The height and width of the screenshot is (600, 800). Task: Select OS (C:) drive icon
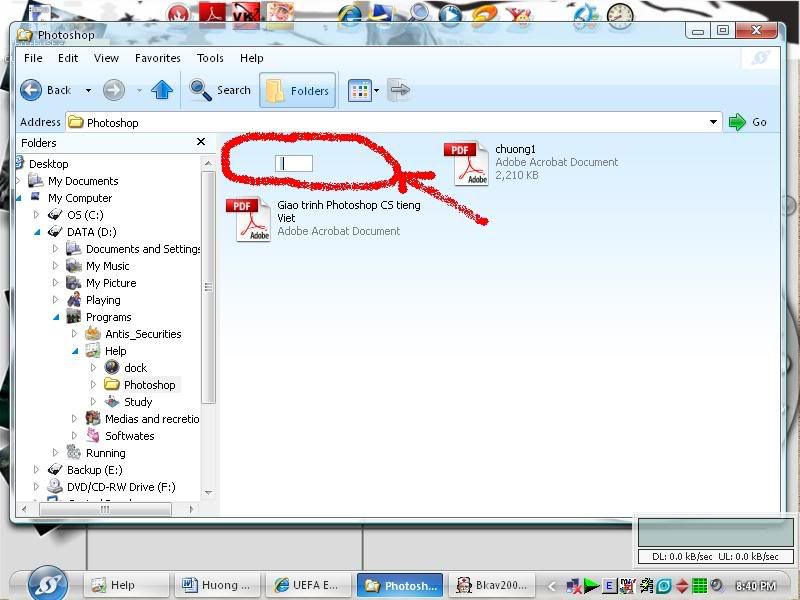[x=55, y=215]
